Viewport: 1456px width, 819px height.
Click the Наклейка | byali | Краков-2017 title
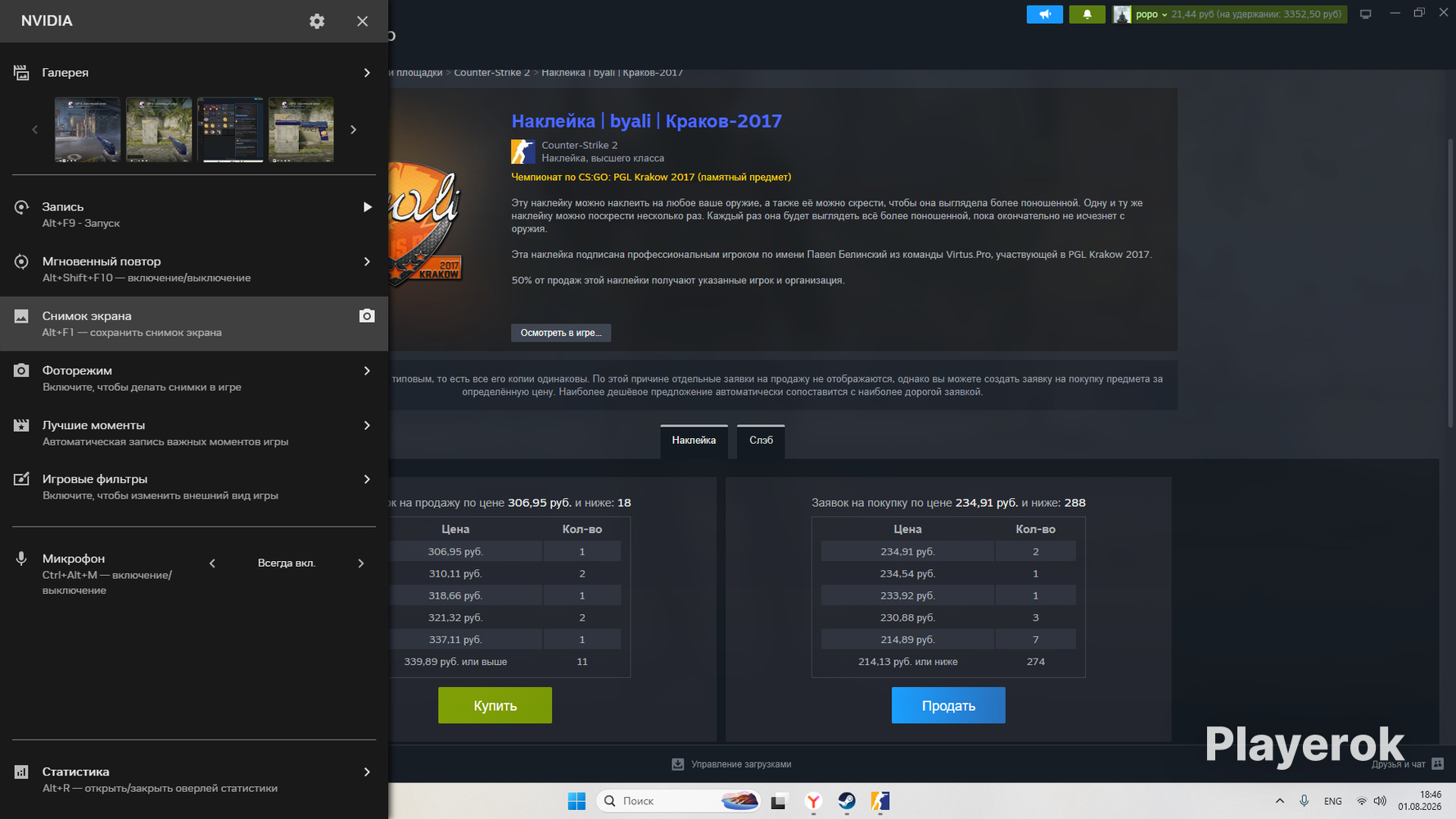(x=647, y=121)
